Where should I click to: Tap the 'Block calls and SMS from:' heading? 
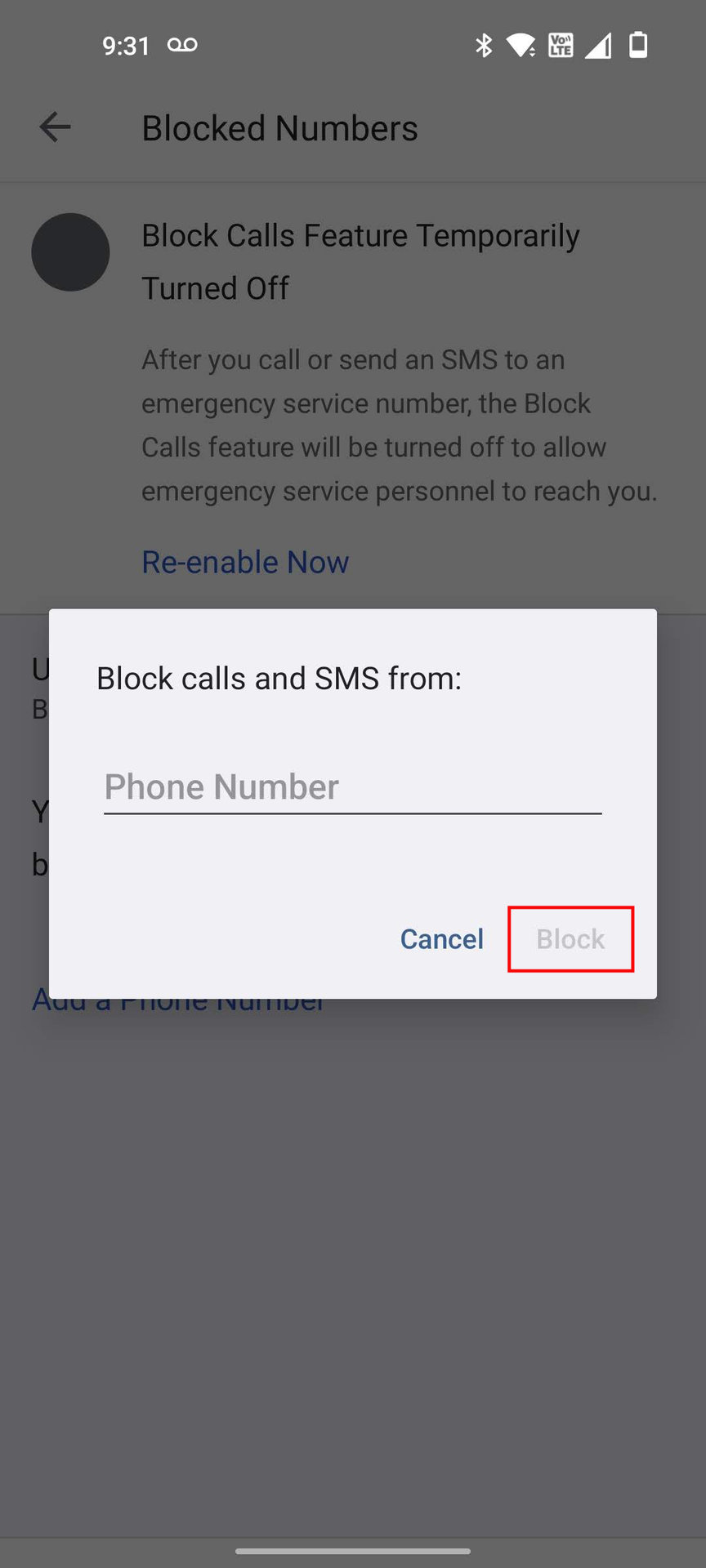(x=279, y=679)
